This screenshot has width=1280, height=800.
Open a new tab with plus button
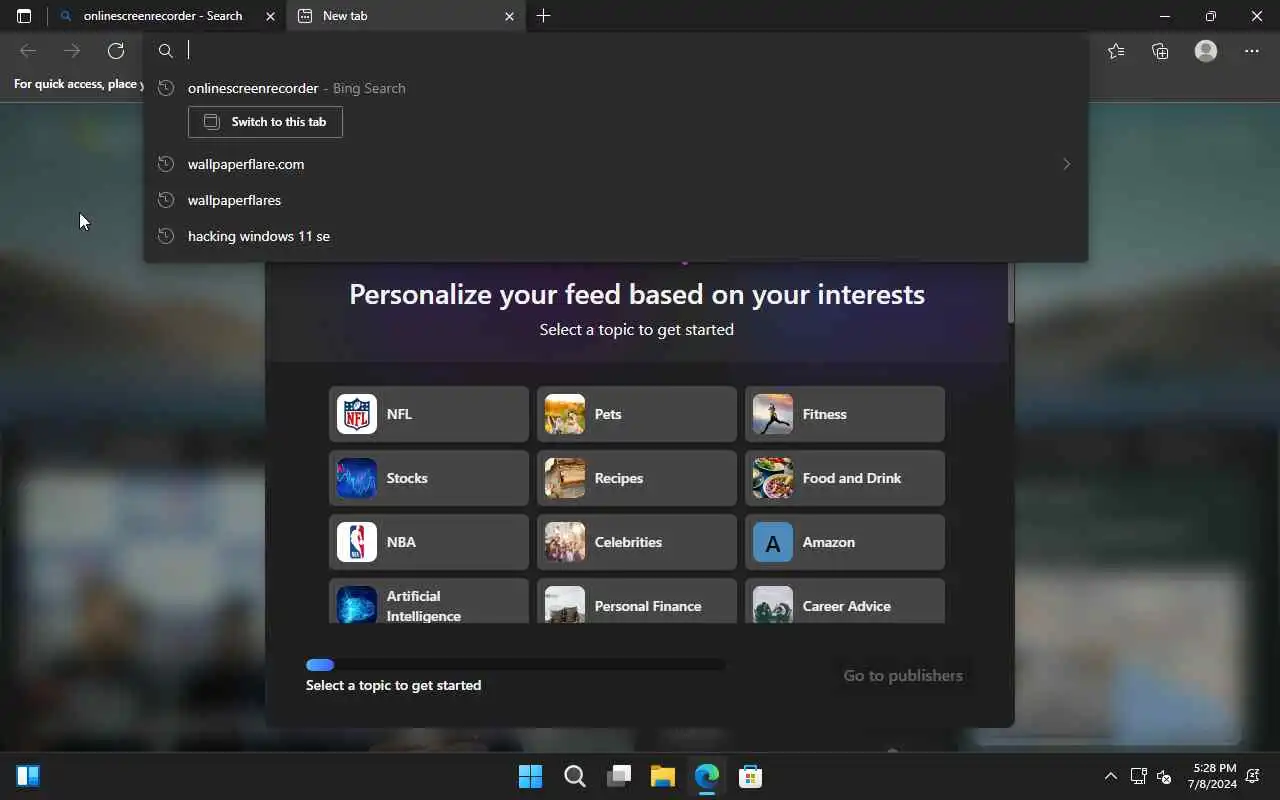(x=543, y=16)
